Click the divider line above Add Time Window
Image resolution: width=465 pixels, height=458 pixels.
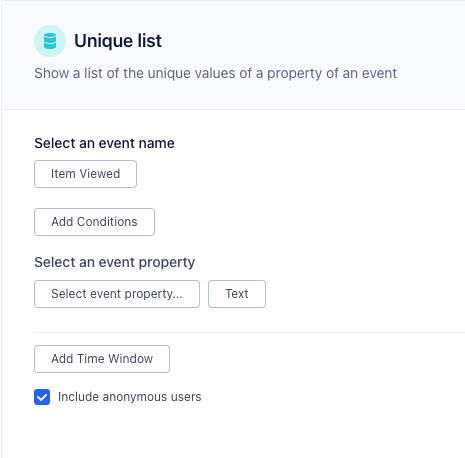[249, 332]
